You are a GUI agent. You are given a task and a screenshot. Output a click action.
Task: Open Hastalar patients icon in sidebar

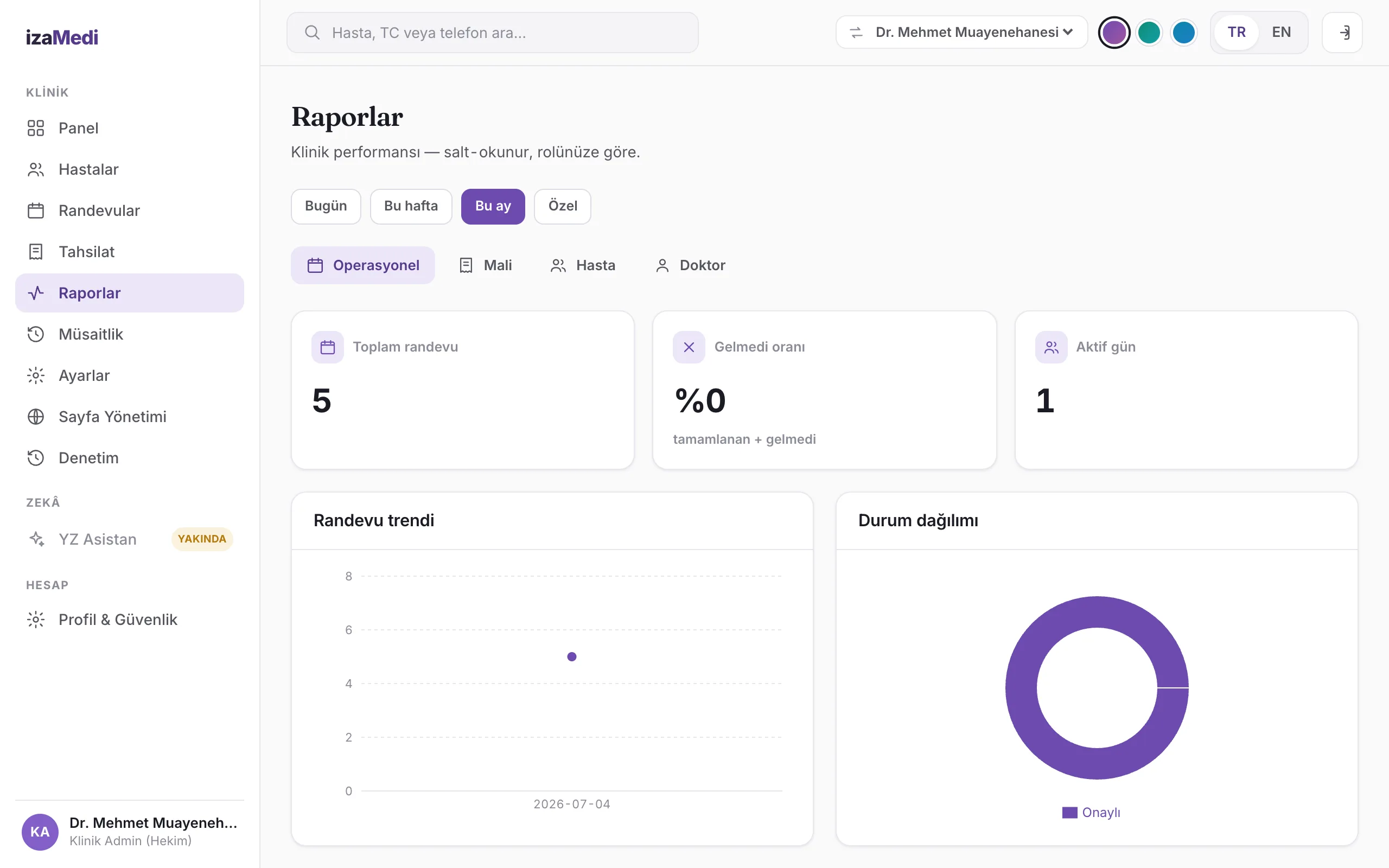[36, 169]
